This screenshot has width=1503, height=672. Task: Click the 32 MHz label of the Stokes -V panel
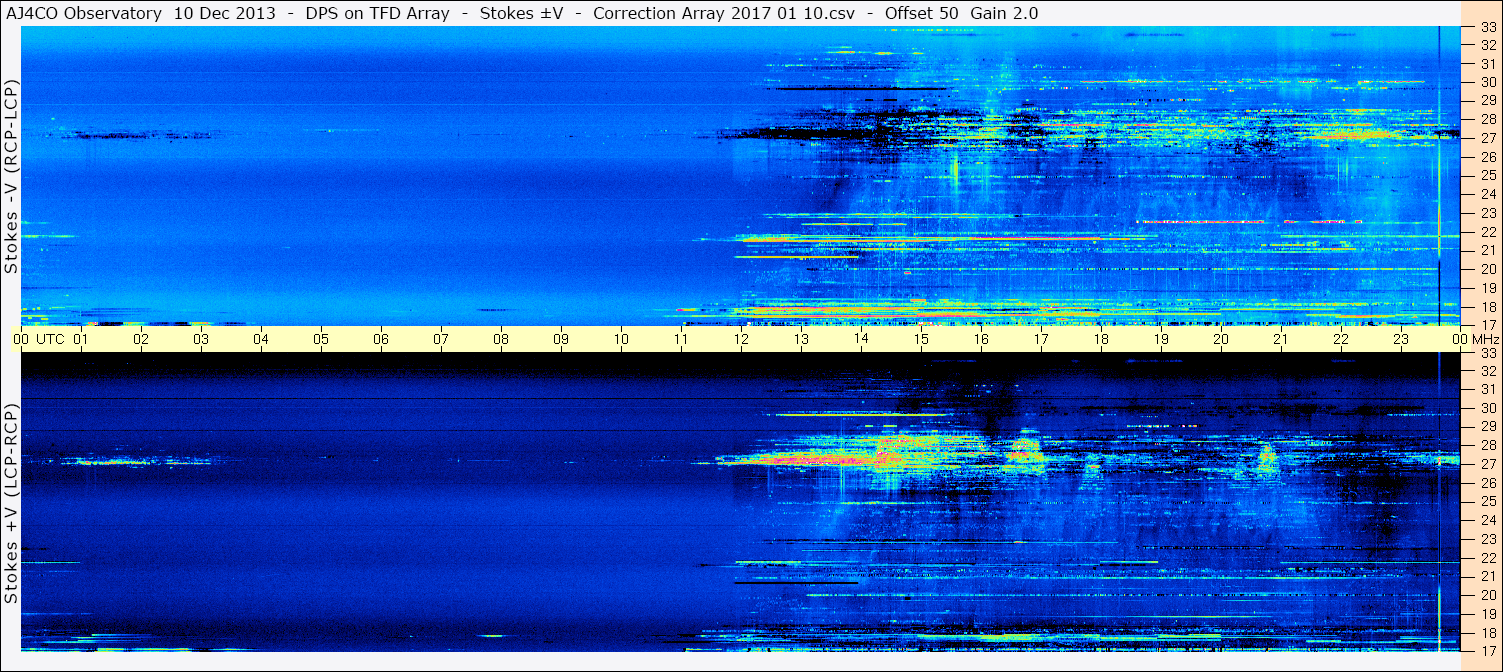pyautogui.click(x=1488, y=45)
